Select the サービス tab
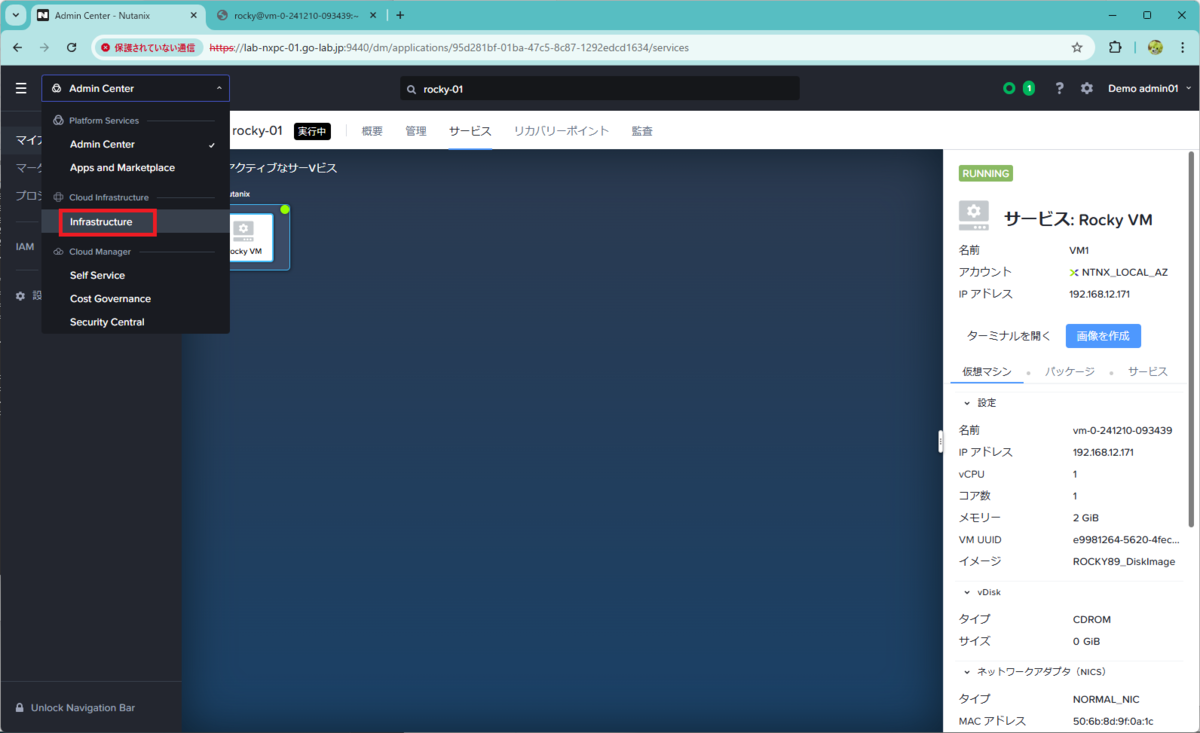Viewport: 1200px width, 733px height. (x=470, y=131)
